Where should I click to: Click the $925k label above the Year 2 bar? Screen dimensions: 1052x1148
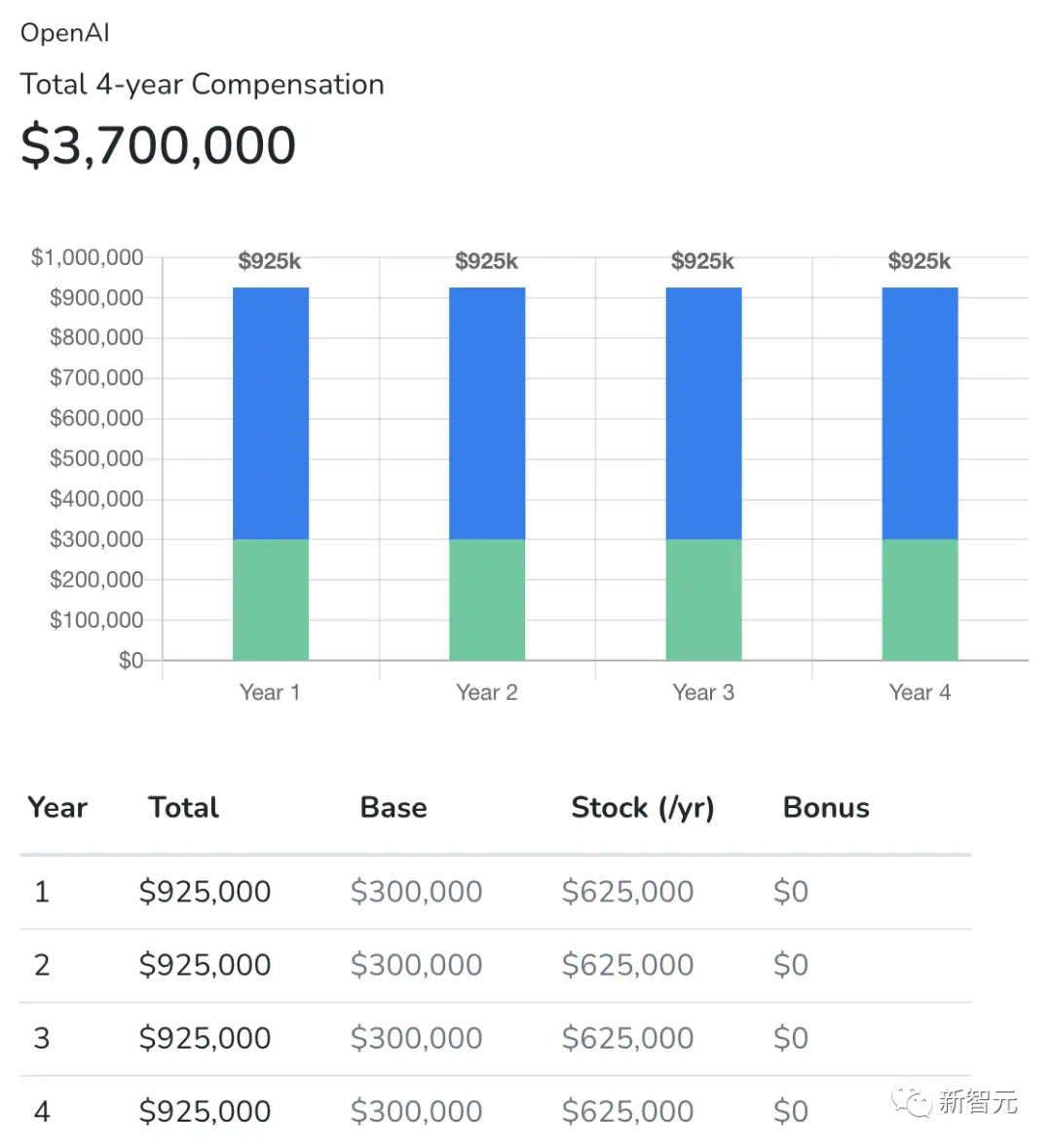click(486, 261)
